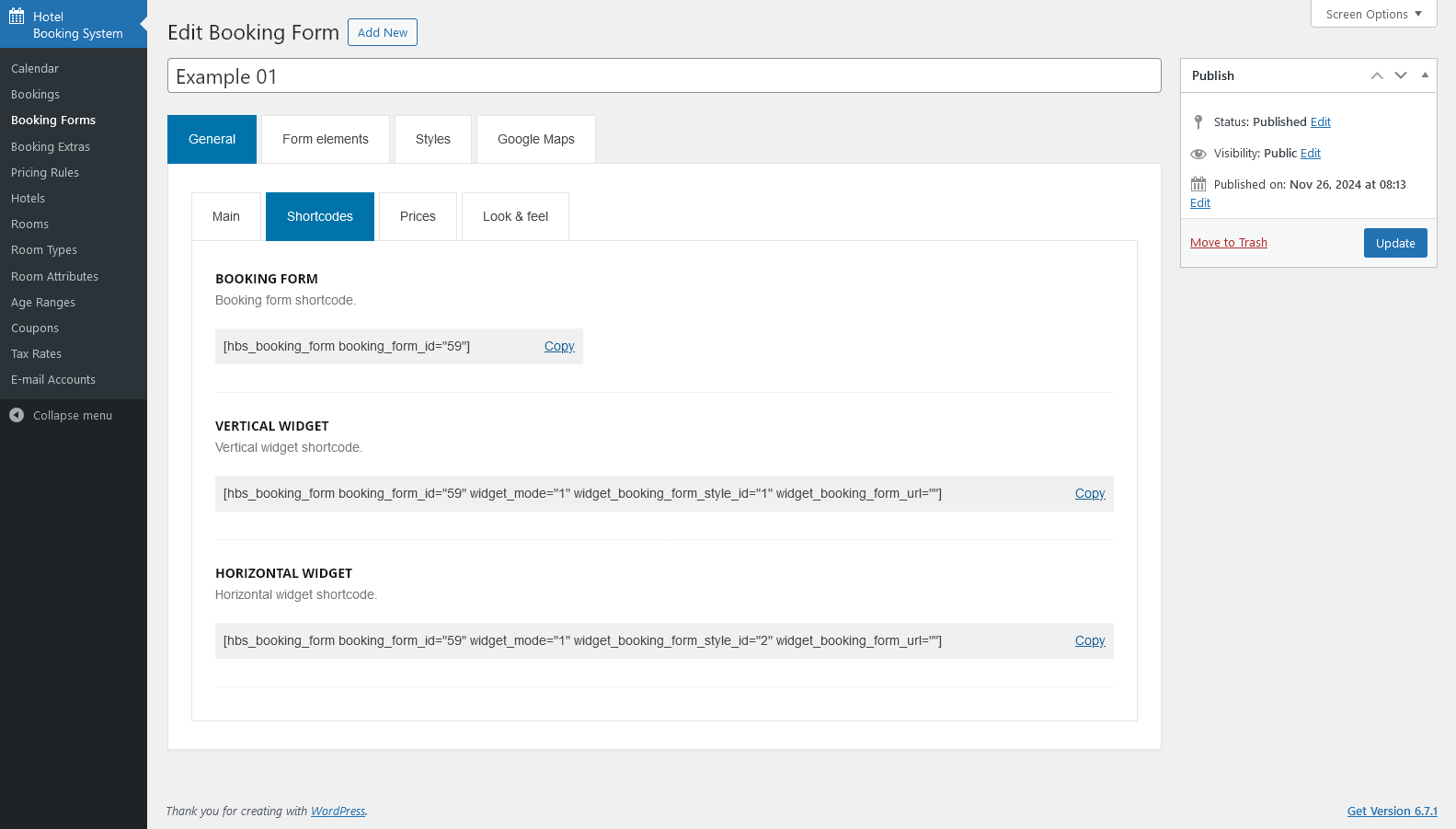Open the Look & feel sub-tab

point(515,216)
